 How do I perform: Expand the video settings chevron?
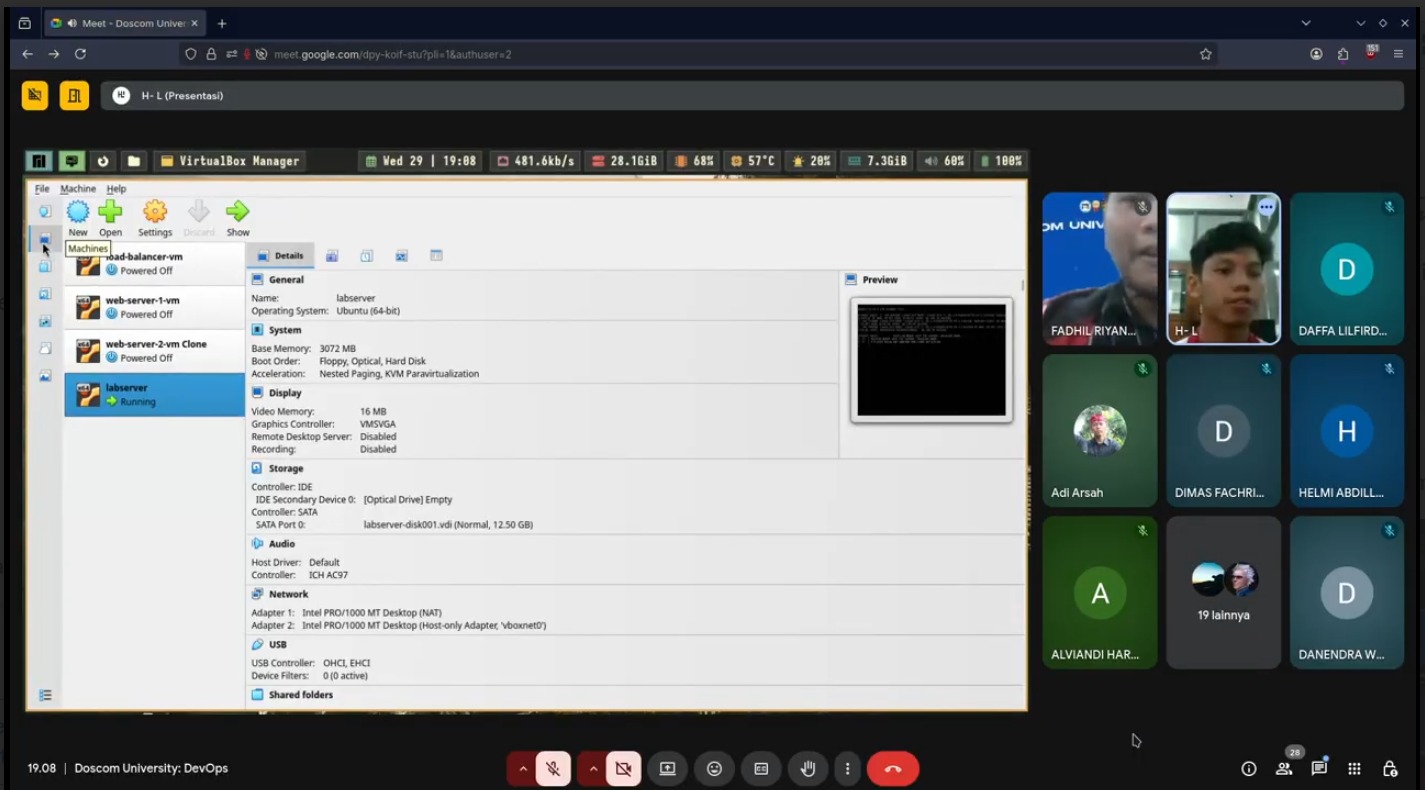click(593, 769)
